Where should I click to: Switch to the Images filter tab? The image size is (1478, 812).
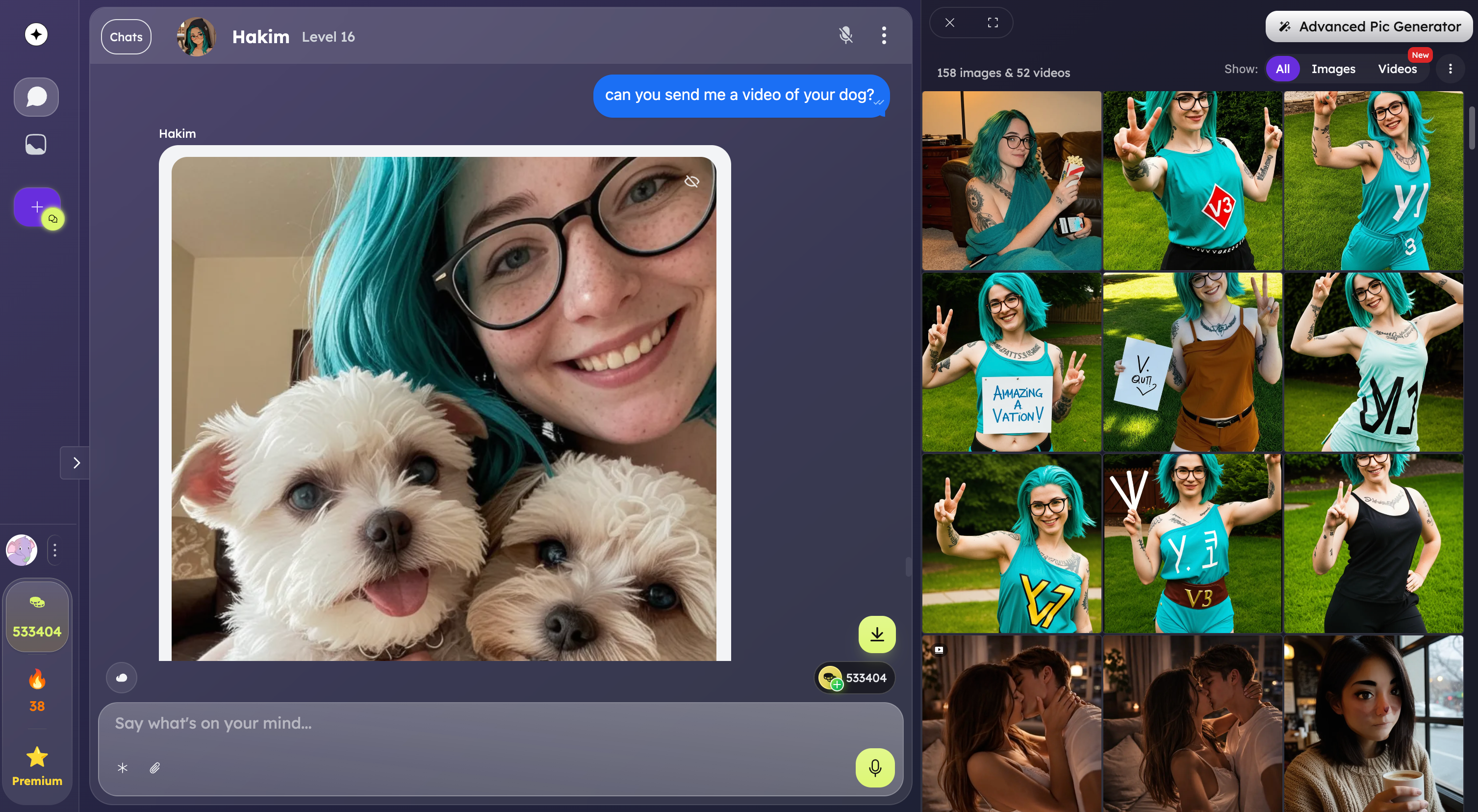tap(1333, 69)
